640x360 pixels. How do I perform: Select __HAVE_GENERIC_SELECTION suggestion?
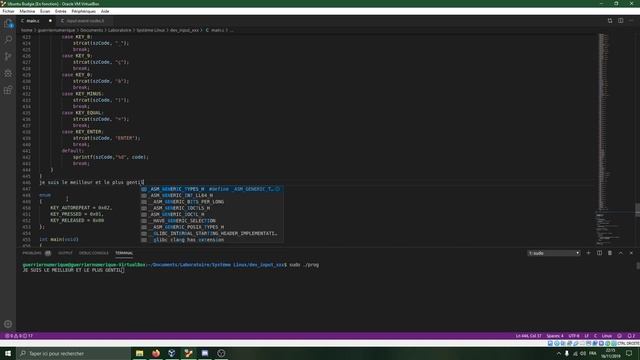click(x=212, y=221)
